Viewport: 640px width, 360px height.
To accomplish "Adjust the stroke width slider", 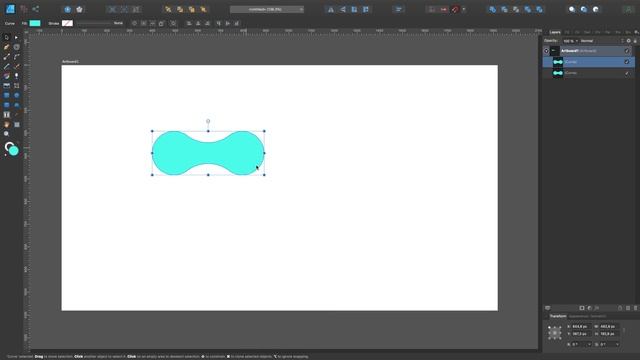I will (x=94, y=23).
